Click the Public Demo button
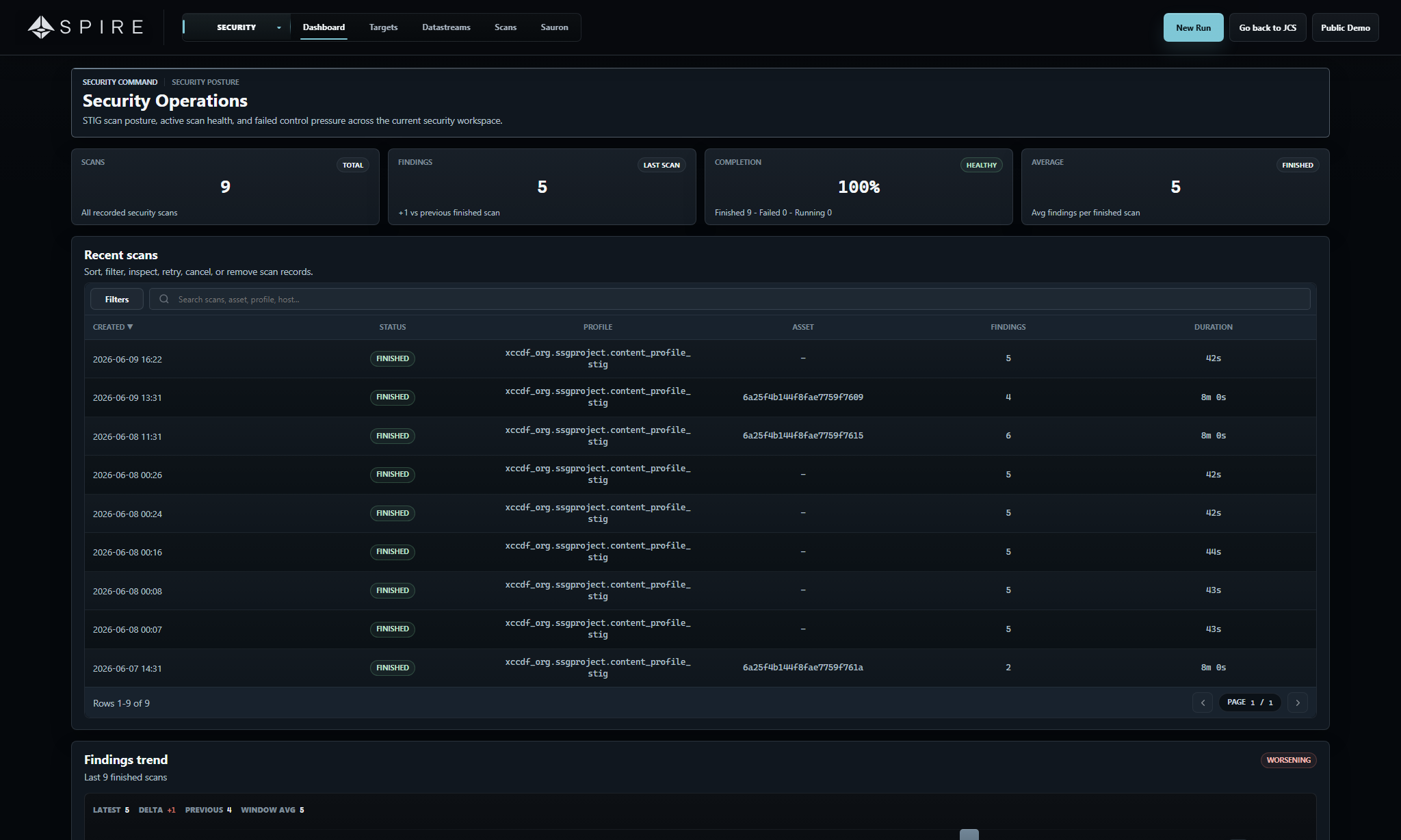Viewport: 1401px width, 840px height. [1345, 27]
